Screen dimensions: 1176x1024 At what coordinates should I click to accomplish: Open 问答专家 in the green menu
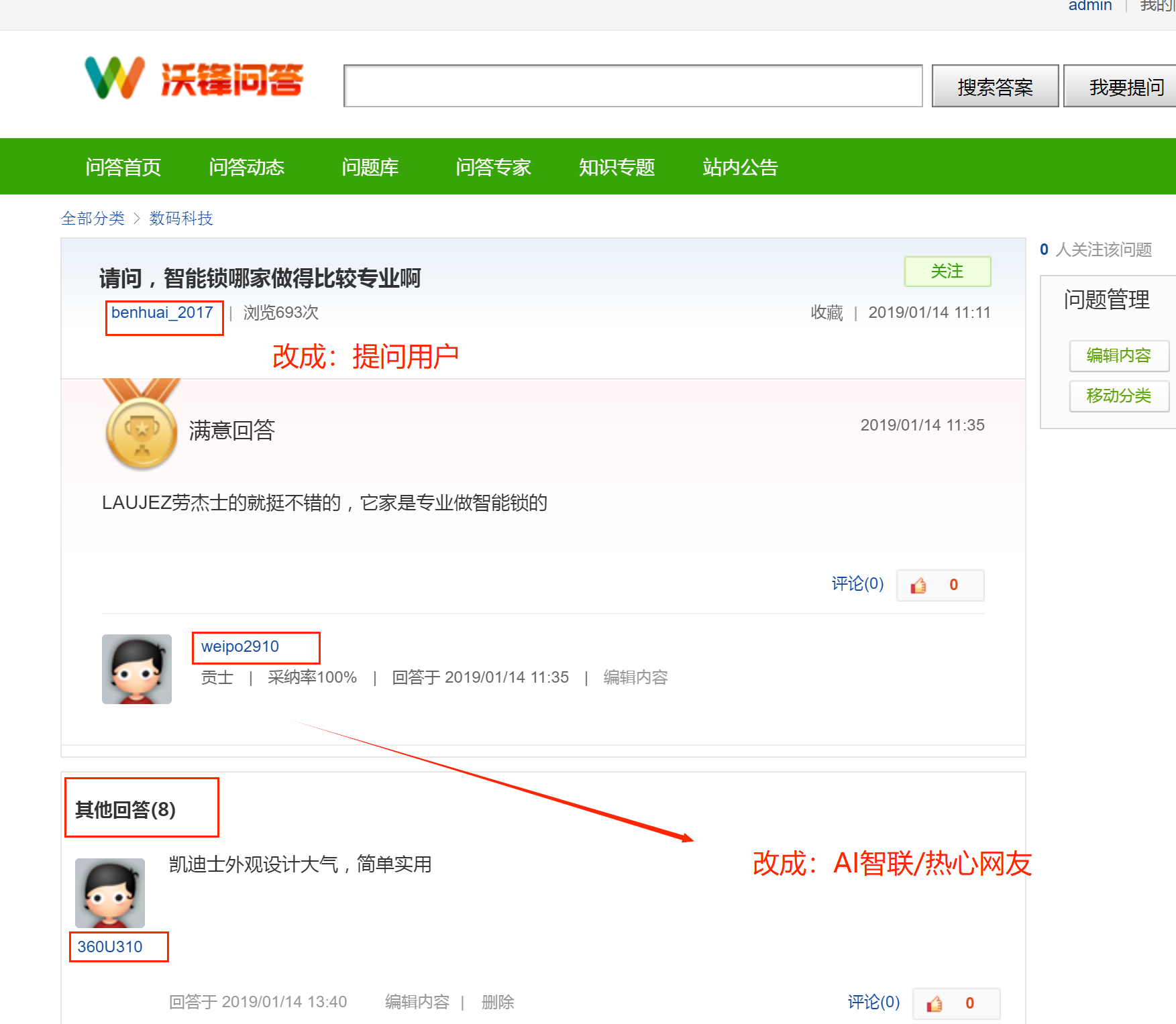tap(494, 167)
